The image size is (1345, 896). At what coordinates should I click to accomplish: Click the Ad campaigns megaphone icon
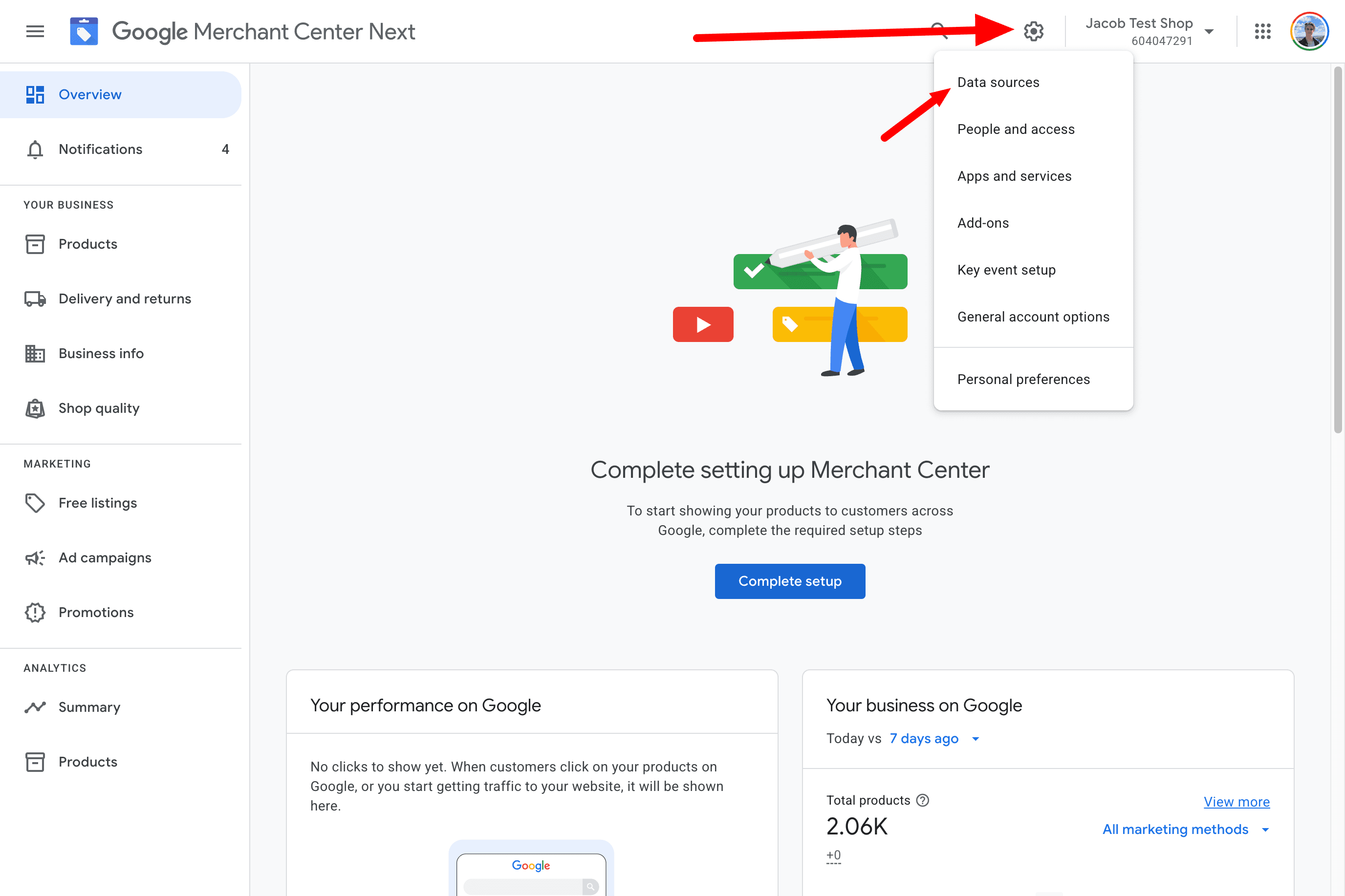(x=35, y=558)
